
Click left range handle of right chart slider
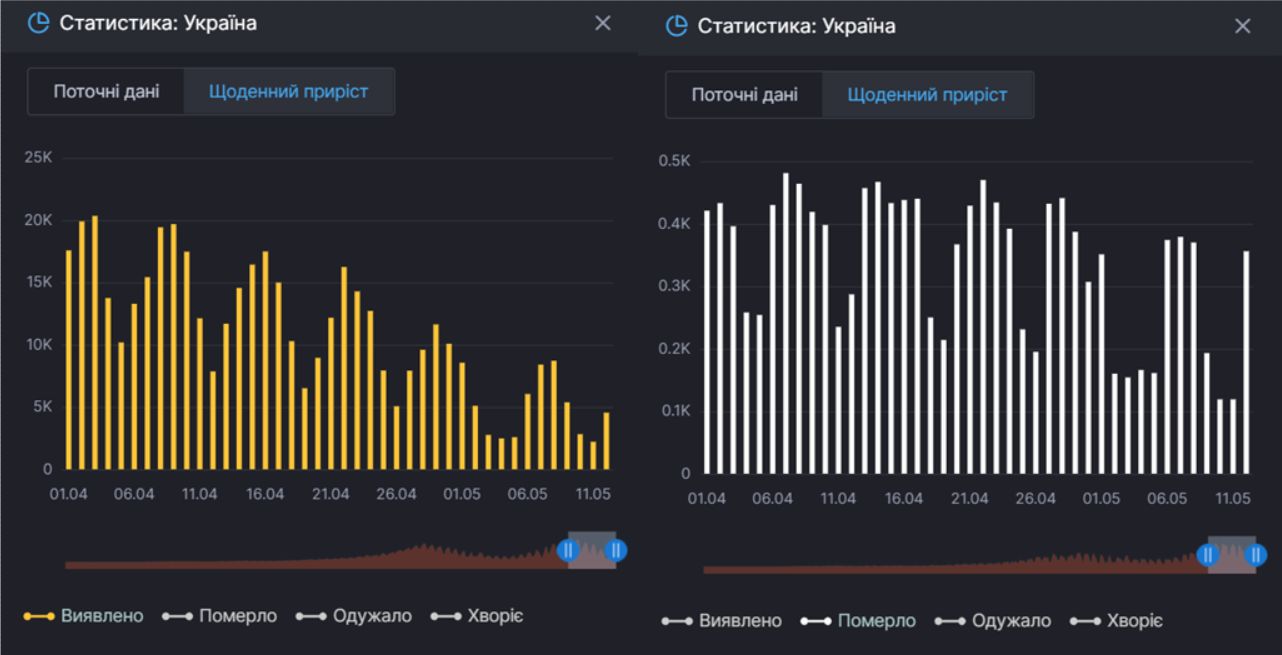point(1208,555)
